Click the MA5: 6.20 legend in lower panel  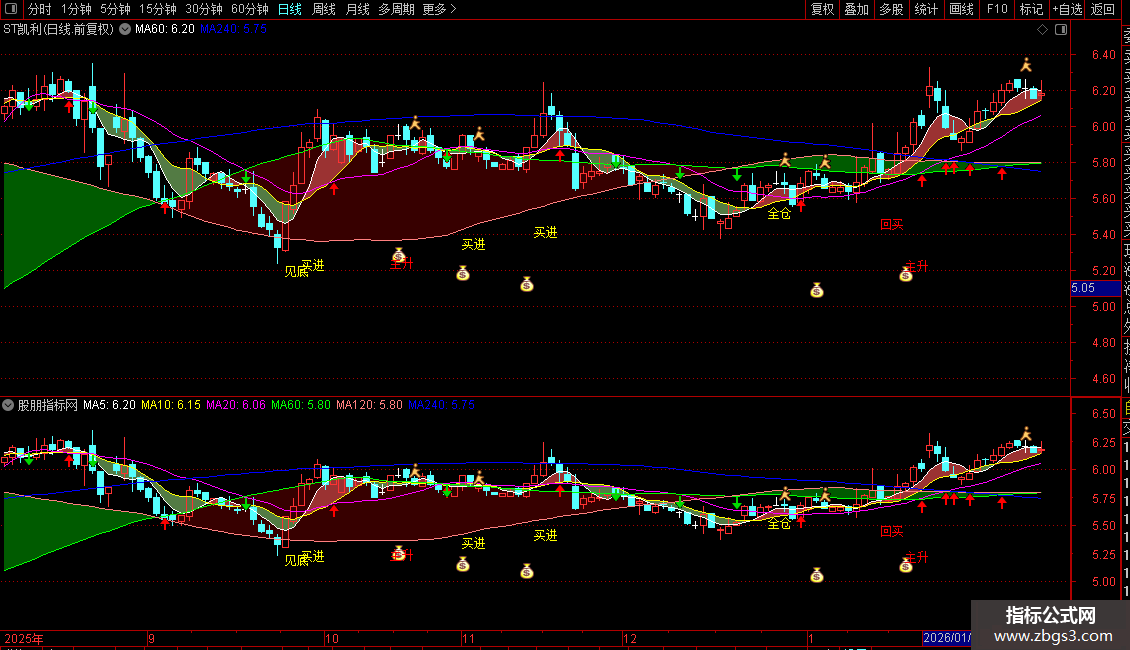point(109,405)
